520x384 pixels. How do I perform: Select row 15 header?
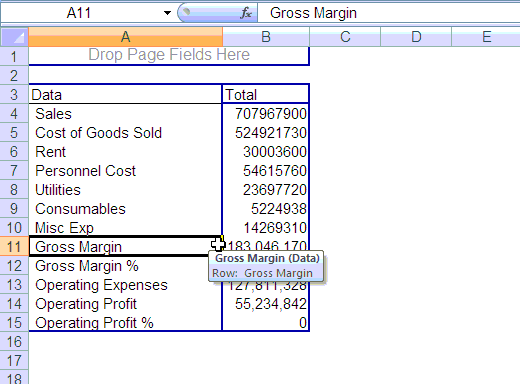[x=14, y=322]
